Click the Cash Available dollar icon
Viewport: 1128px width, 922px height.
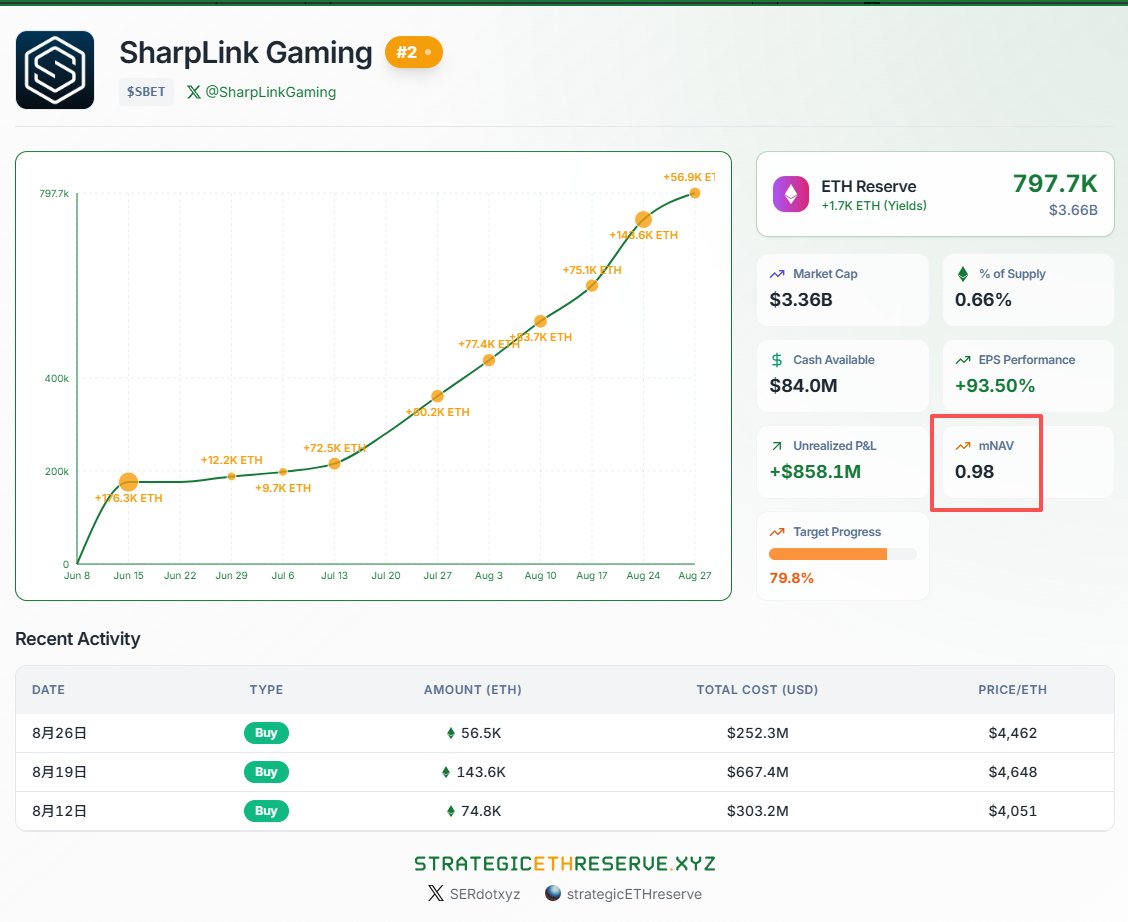coord(777,360)
